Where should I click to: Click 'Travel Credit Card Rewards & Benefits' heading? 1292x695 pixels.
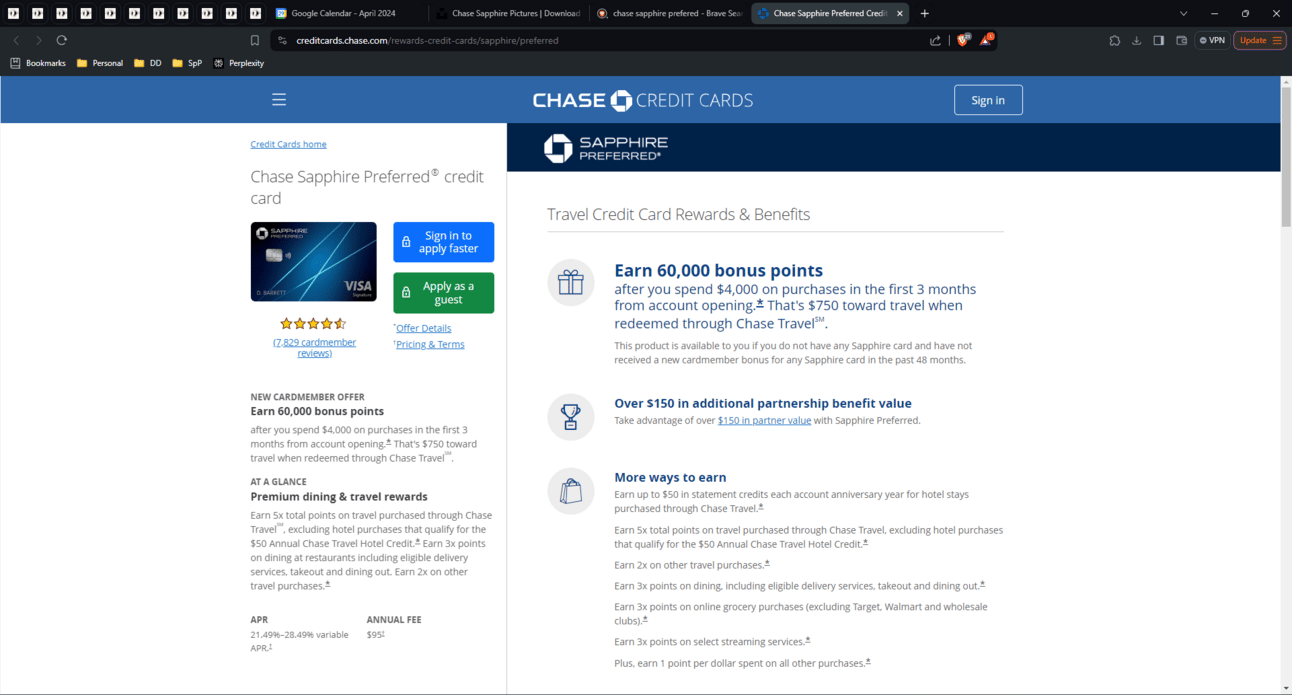click(x=678, y=214)
